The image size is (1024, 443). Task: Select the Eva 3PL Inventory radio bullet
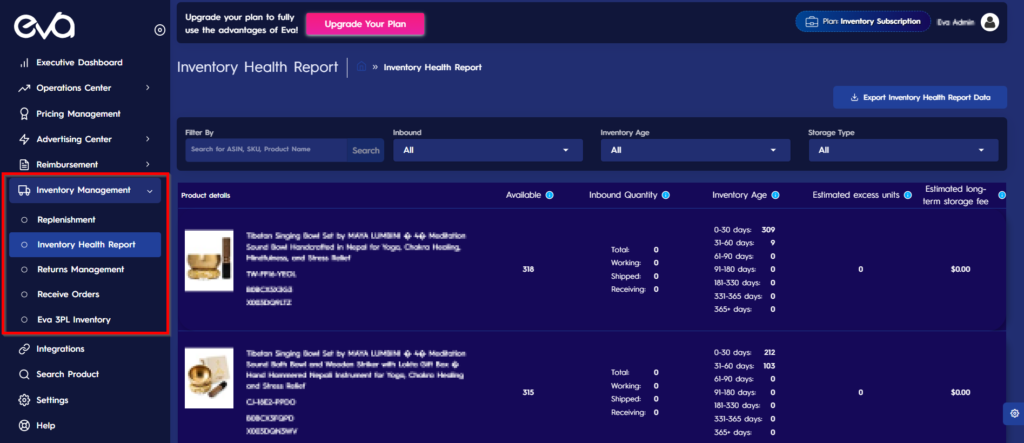(x=24, y=320)
